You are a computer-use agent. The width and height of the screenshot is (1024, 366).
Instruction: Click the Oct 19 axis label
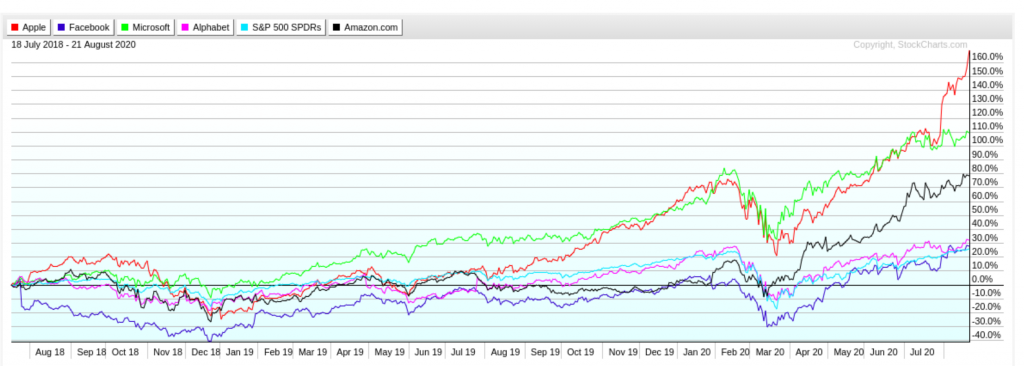point(581,352)
